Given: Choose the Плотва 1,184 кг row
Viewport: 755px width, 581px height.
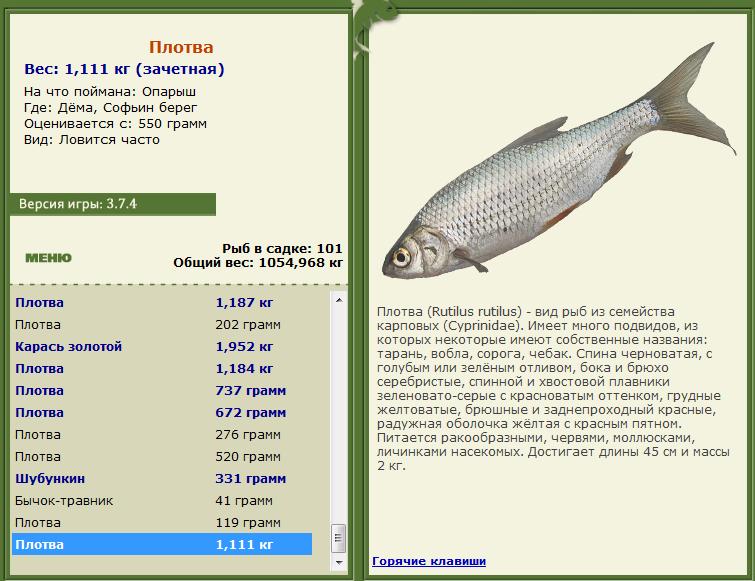Looking at the screenshot, I should [x=162, y=369].
